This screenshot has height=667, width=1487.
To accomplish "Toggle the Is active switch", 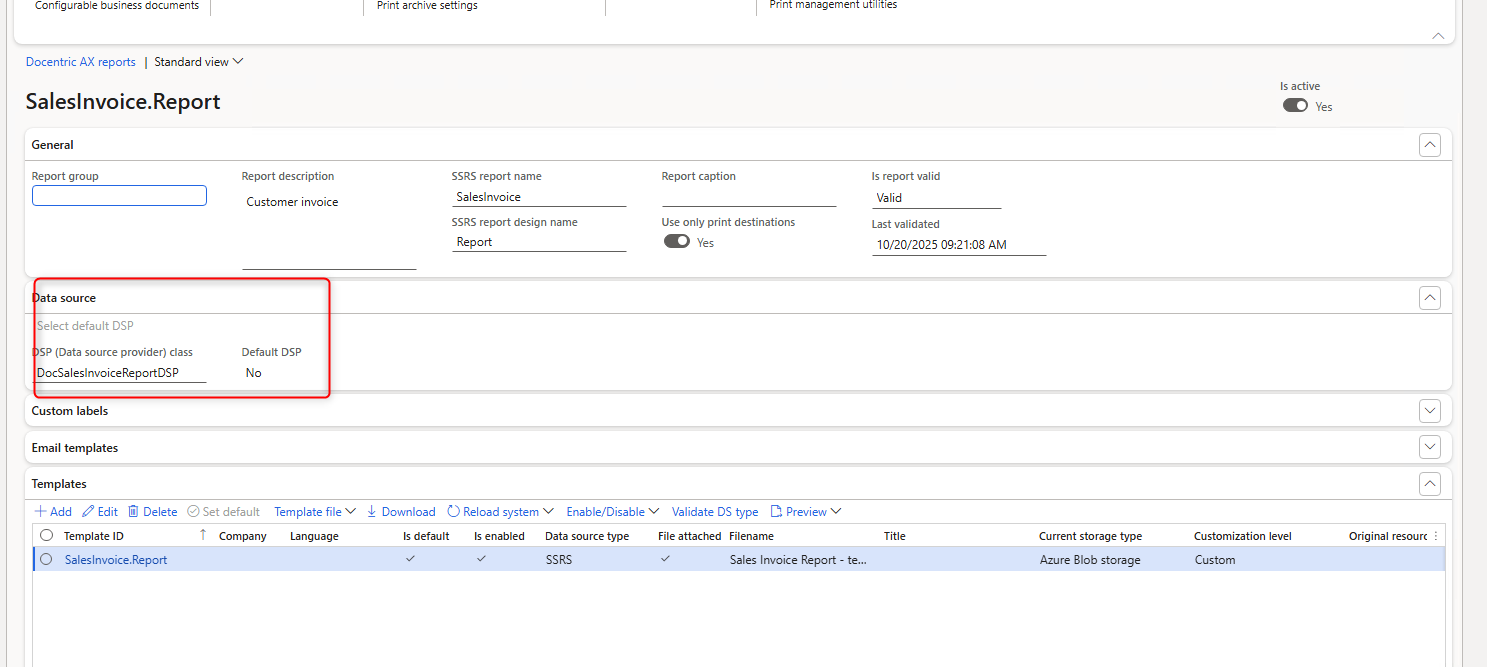I will point(1295,106).
